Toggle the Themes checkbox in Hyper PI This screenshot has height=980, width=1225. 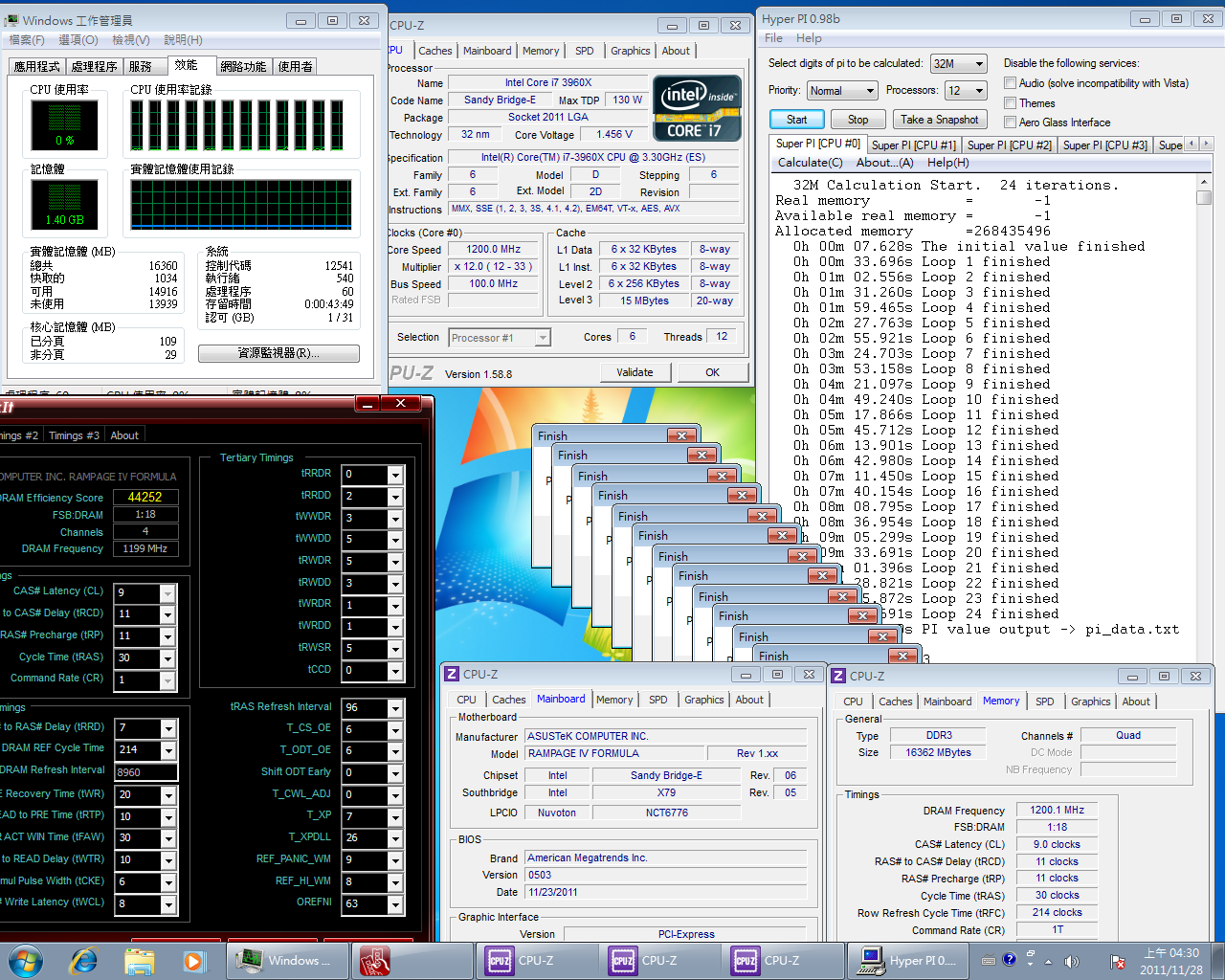1010,103
